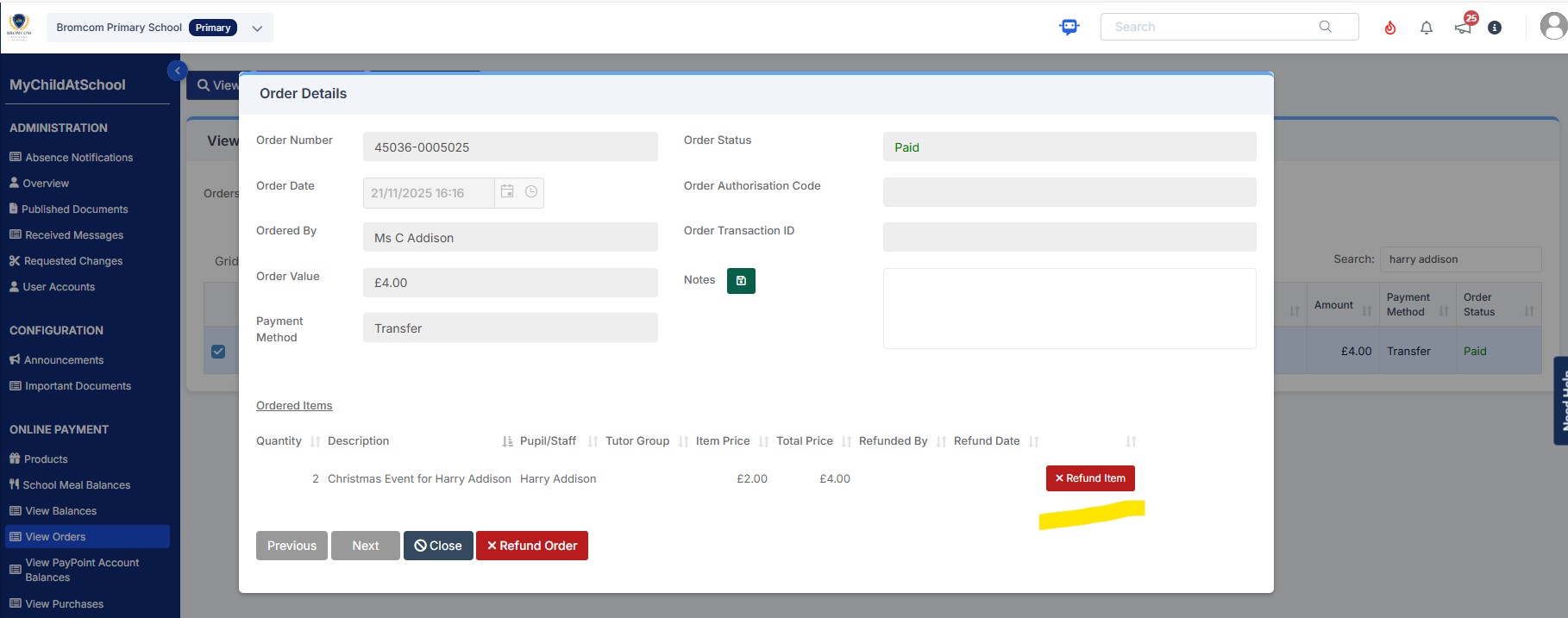Sort ordered items by Description
Image resolution: width=1568 pixels, height=618 pixels.
click(507, 441)
